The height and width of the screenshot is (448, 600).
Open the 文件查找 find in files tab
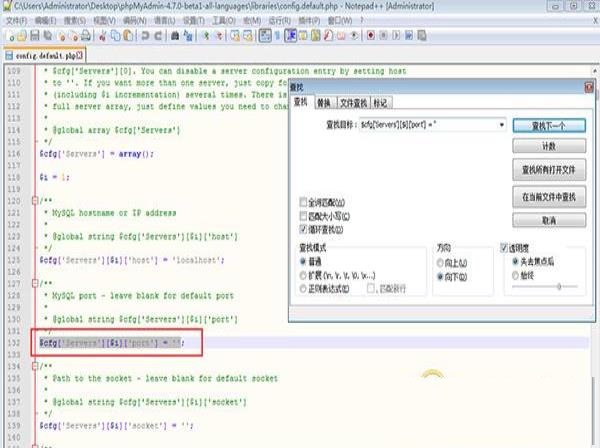click(354, 102)
